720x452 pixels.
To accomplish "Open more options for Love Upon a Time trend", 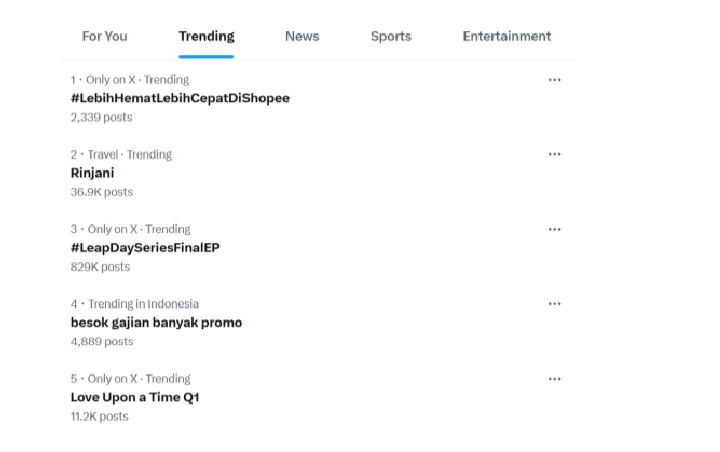I will coord(555,379).
